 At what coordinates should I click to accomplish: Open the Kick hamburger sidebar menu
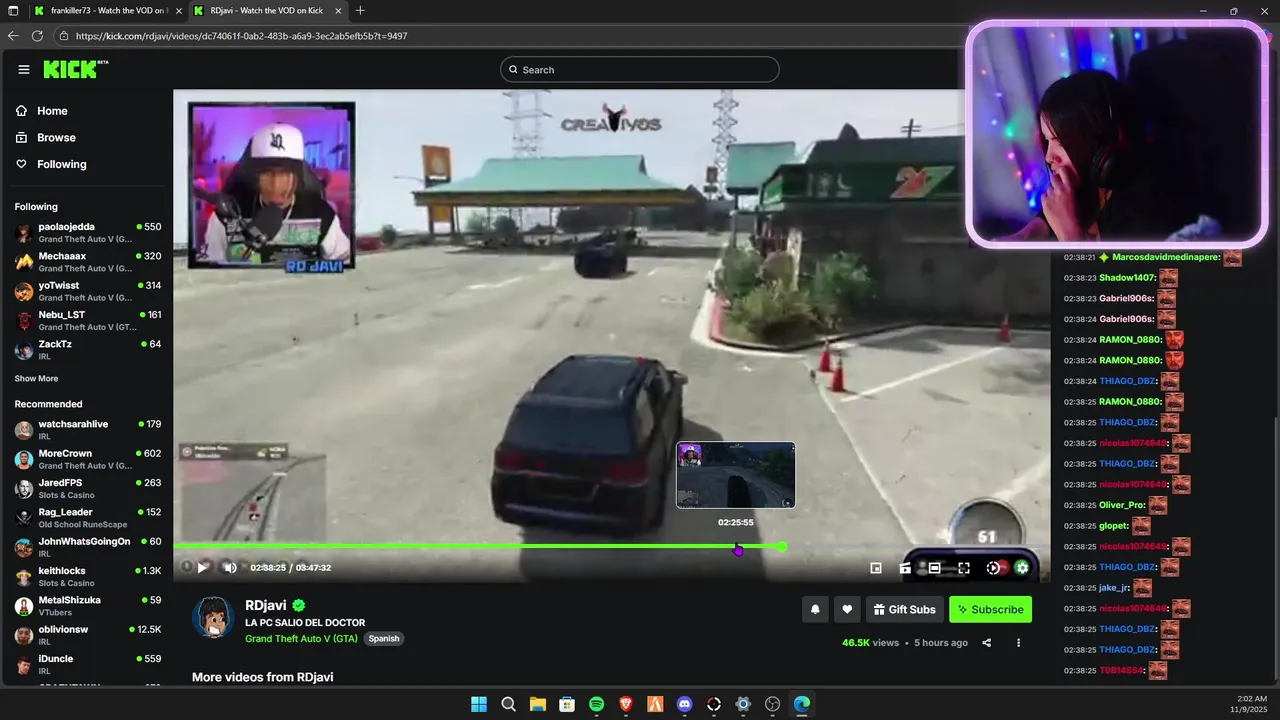(24, 69)
